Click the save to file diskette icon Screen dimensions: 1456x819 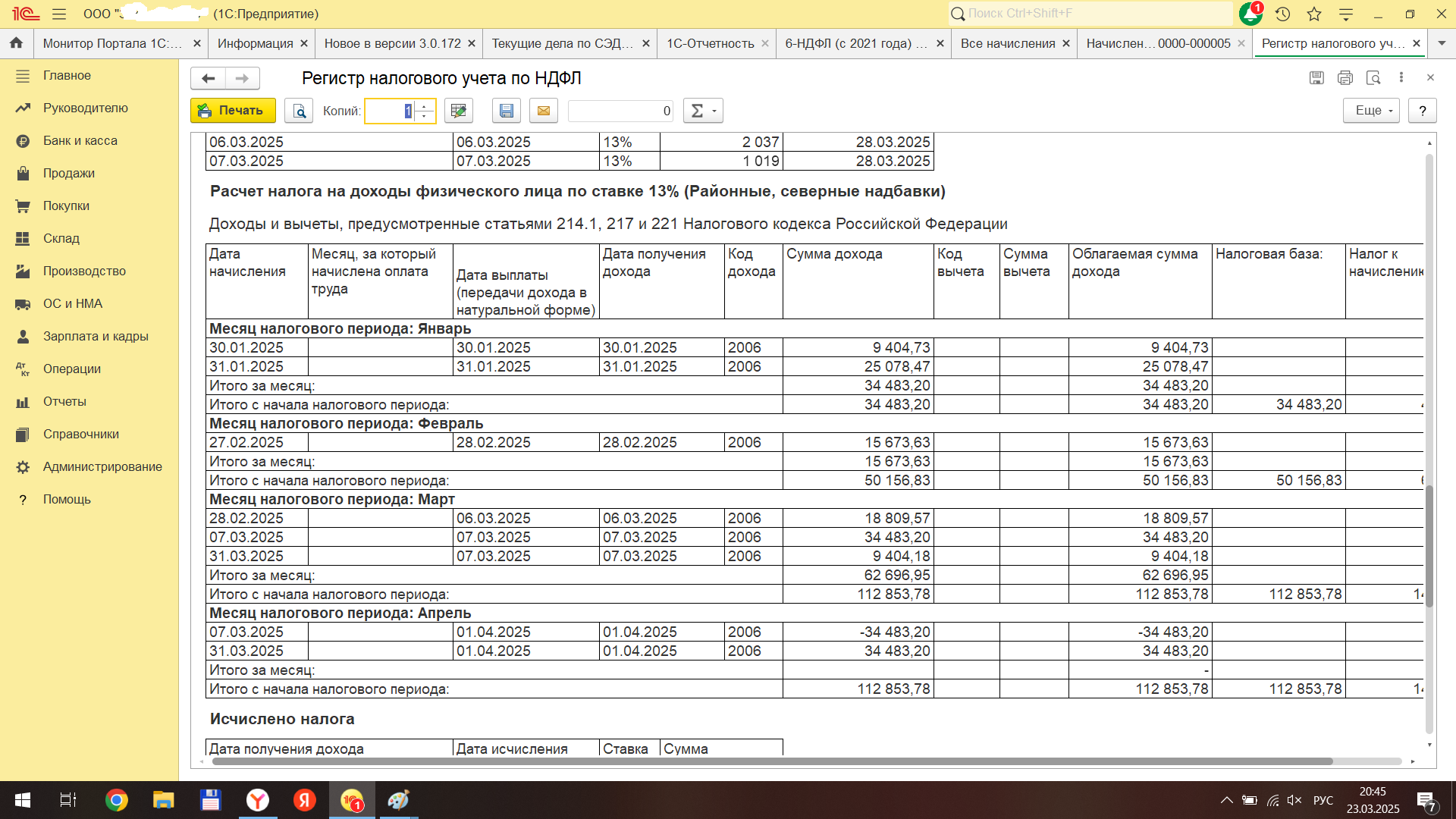click(506, 111)
